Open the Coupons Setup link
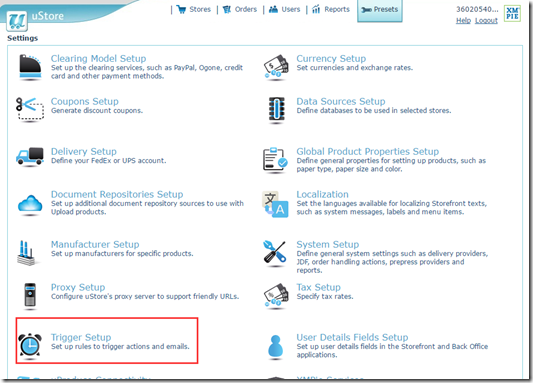533x383 pixels. pyautogui.click(x=85, y=101)
